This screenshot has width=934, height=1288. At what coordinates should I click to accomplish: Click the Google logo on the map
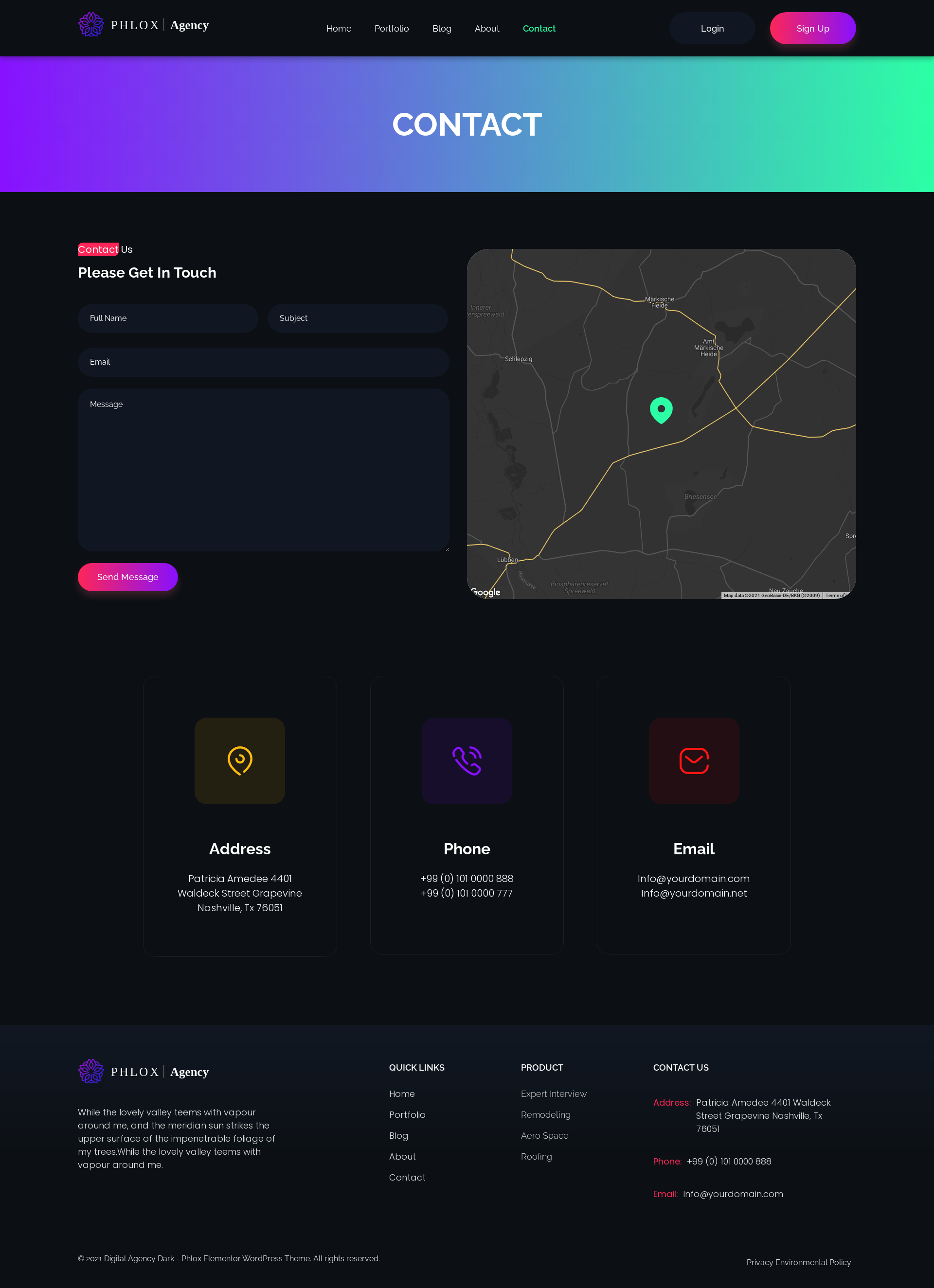tap(486, 592)
